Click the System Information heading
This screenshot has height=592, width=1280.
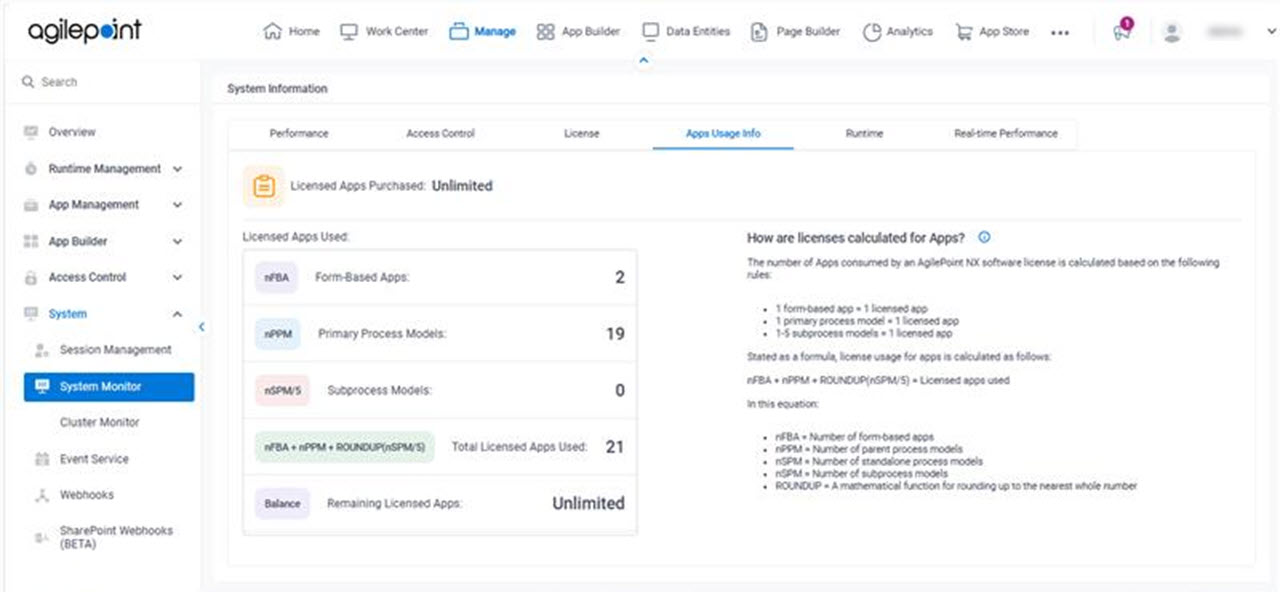coord(277,89)
